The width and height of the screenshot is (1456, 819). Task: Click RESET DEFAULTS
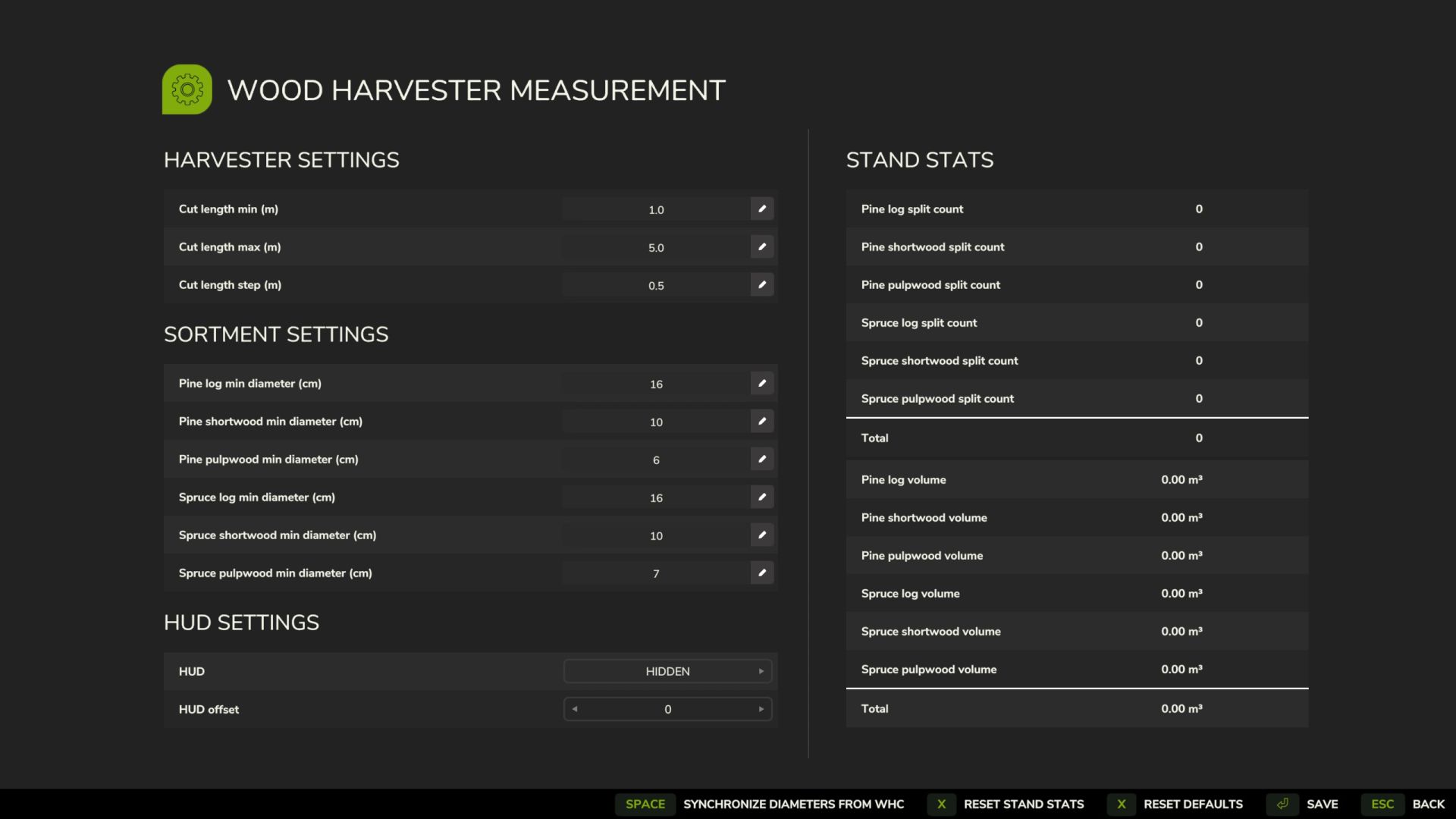tap(1192, 804)
